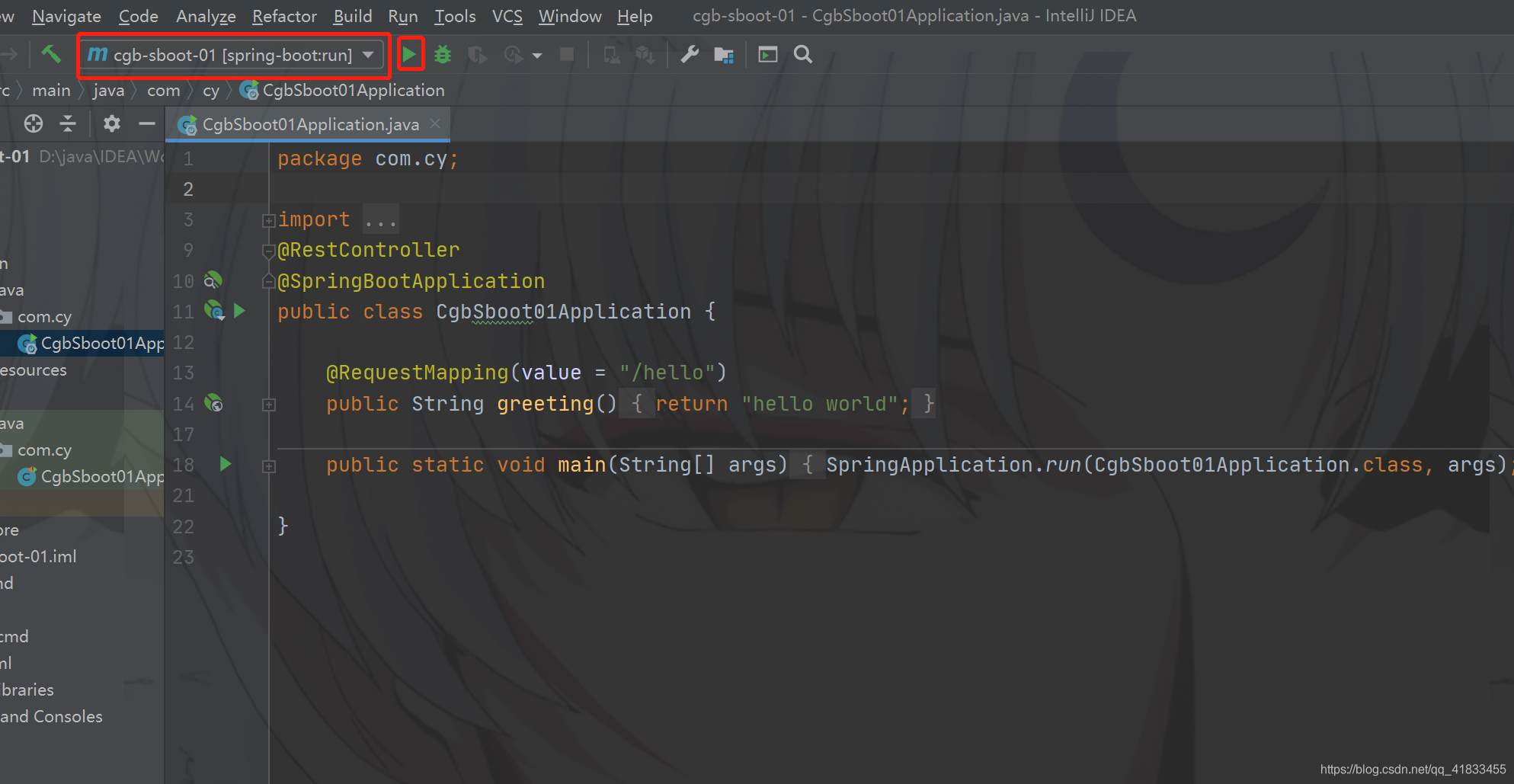Select the CgbSboot01Application.java editor tab
The image size is (1514, 784).
coord(309,124)
